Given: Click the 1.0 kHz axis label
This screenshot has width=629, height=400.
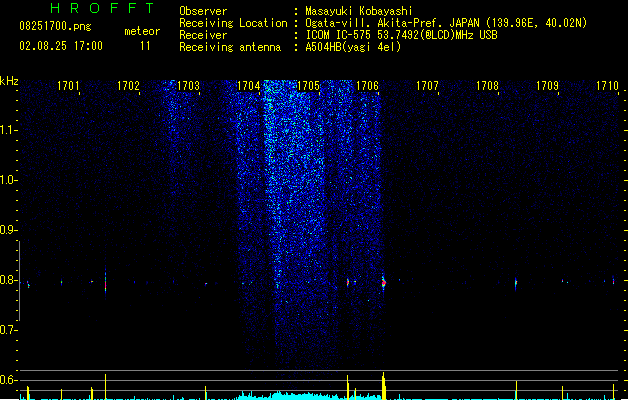Looking at the screenshot, I should click(8, 180).
